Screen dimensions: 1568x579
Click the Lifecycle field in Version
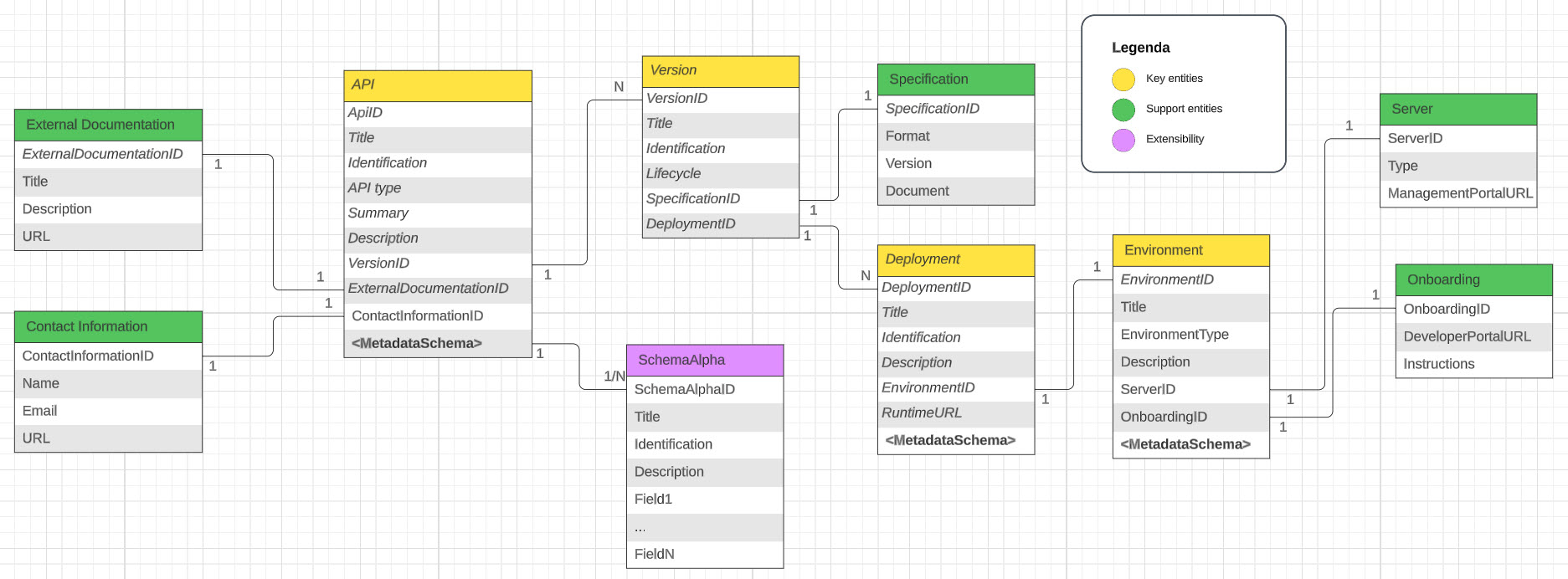coord(674,174)
